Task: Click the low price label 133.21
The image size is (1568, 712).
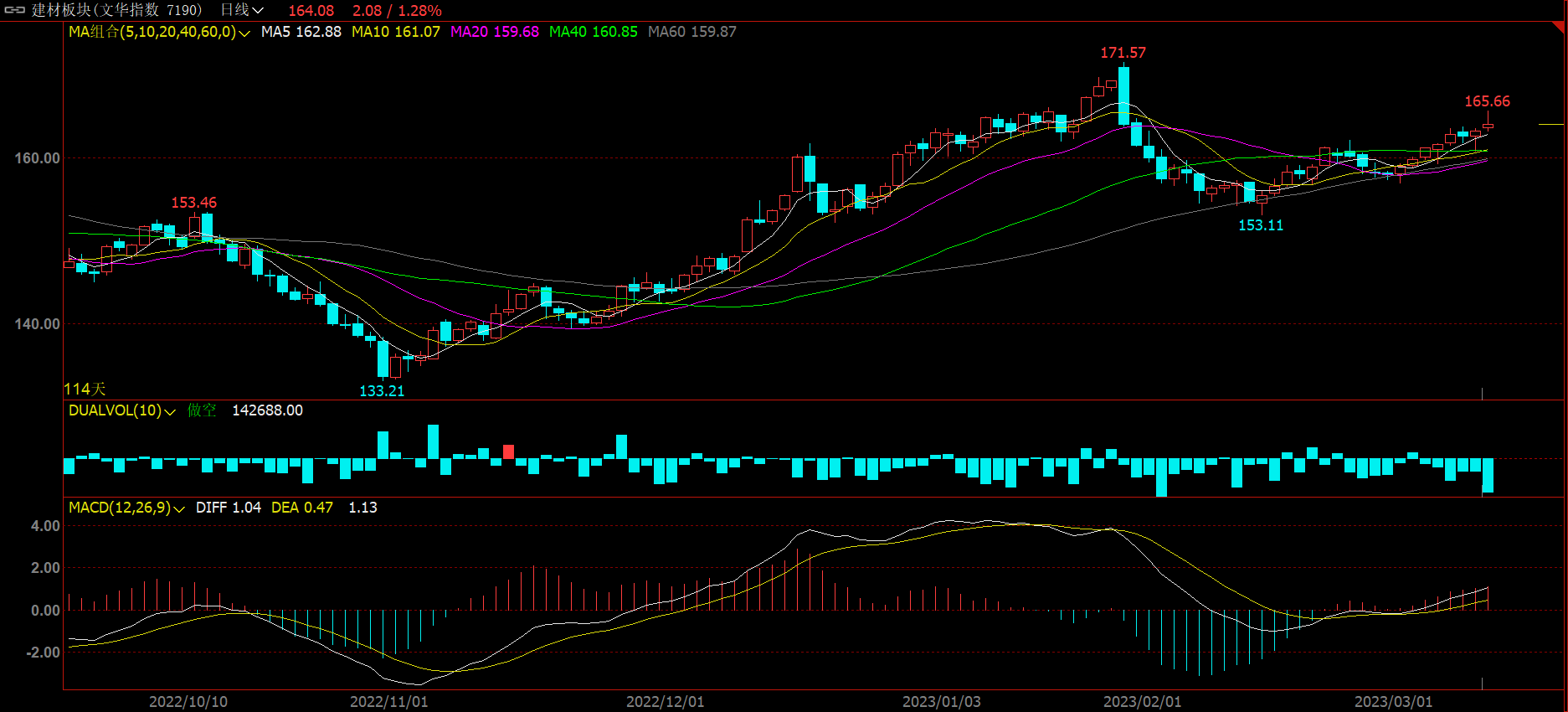Action: click(382, 391)
